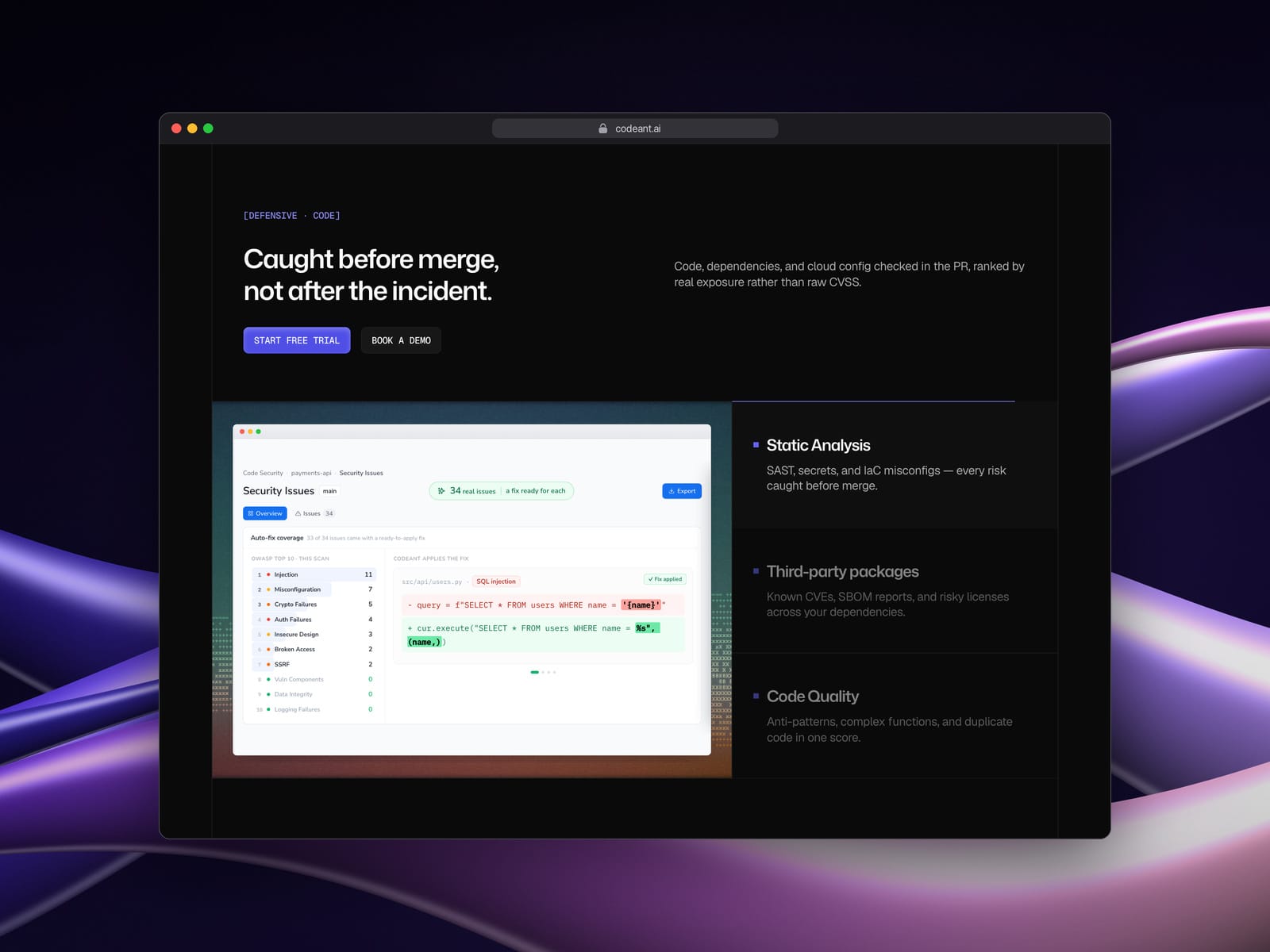The height and width of the screenshot is (952, 1270).
Task: Select the Broken Access row
Action: pyautogui.click(x=314, y=649)
